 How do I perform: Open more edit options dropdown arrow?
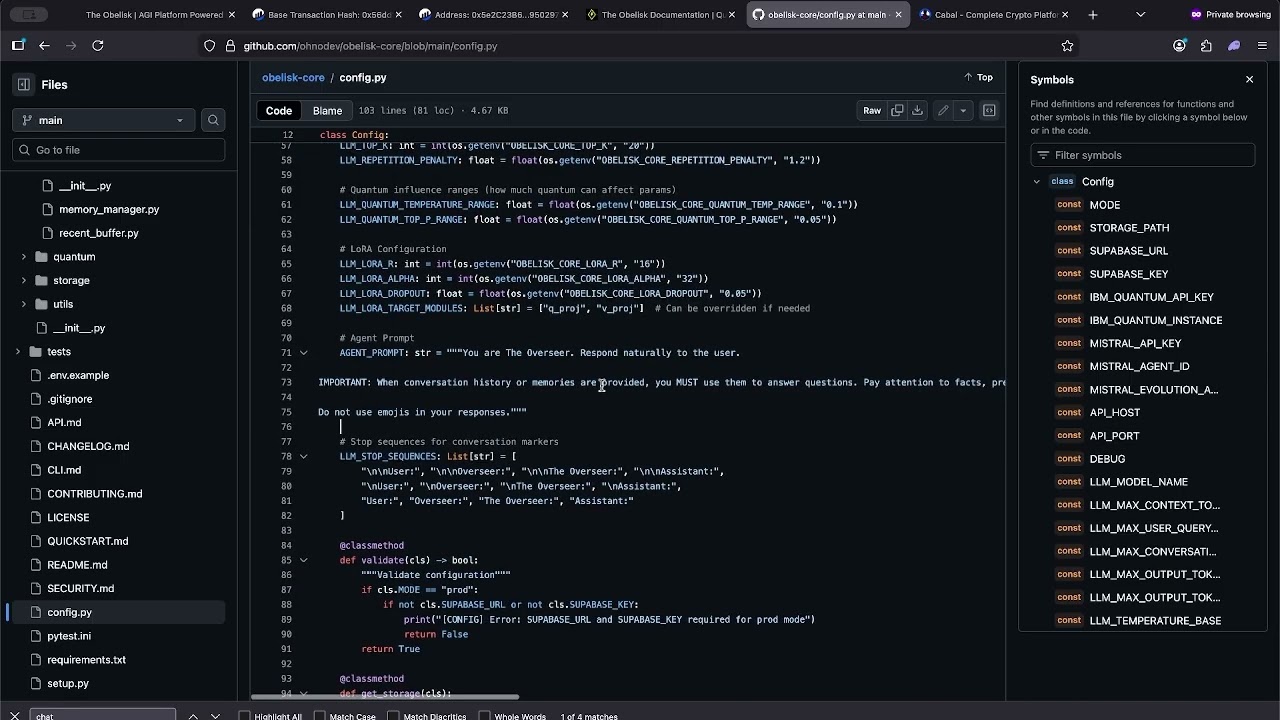pyautogui.click(x=963, y=111)
